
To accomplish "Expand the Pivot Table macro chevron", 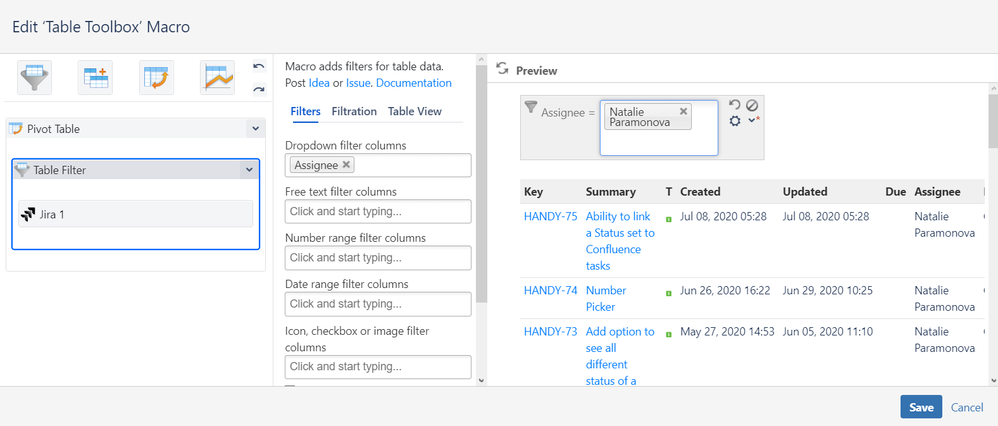I will click(x=255, y=129).
